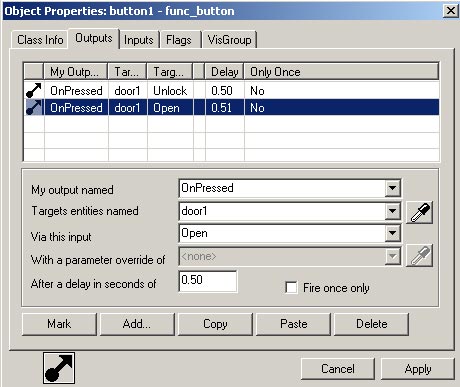Click the large output arrow icon beside Cancel
The image size is (460, 387).
59,368
